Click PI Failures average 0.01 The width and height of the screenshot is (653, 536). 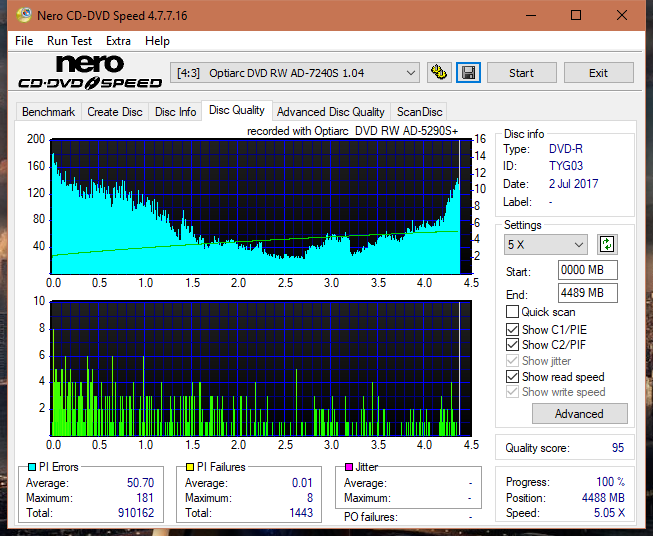[302, 483]
